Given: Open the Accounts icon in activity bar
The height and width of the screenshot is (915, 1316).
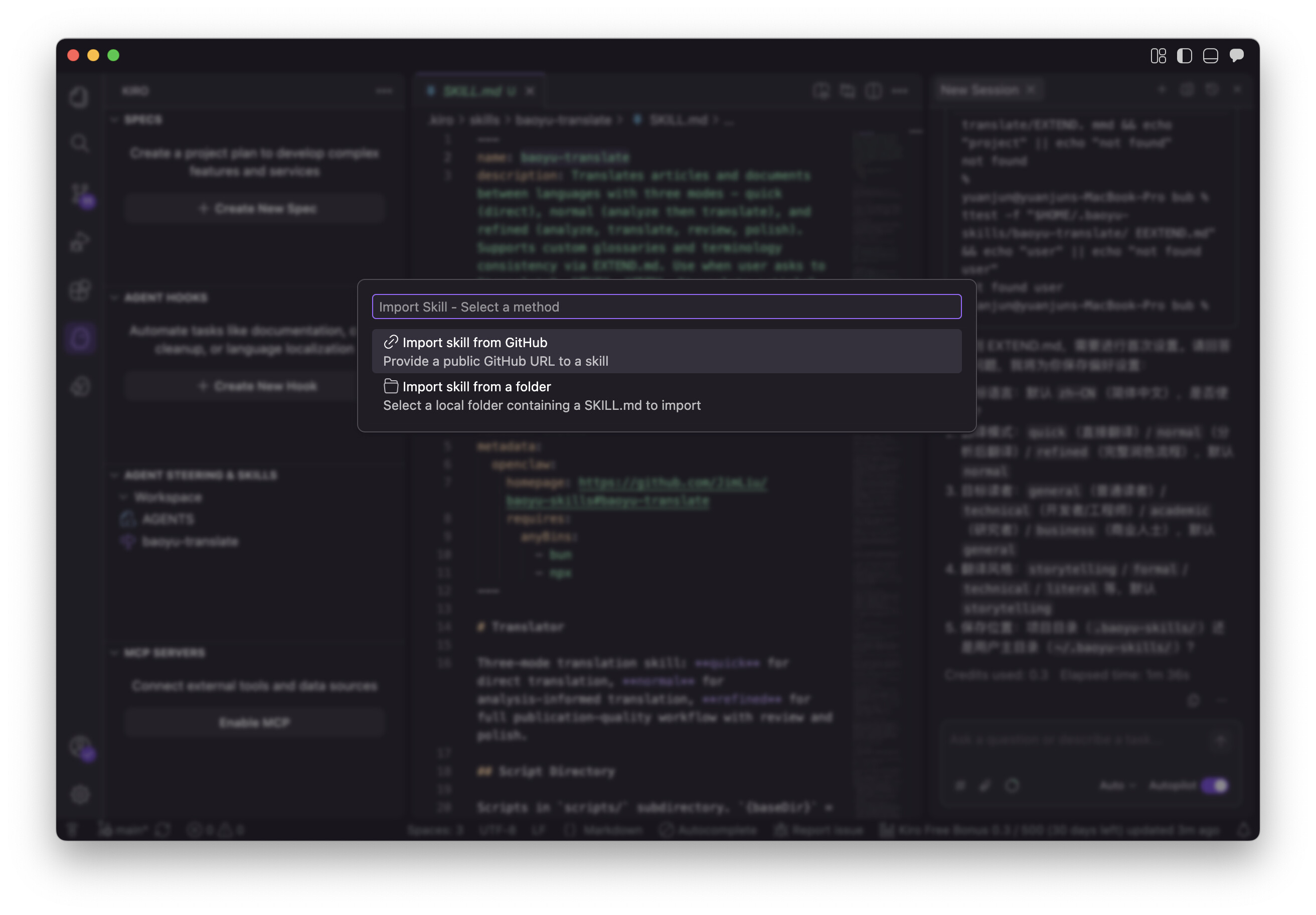Looking at the screenshot, I should tap(82, 748).
